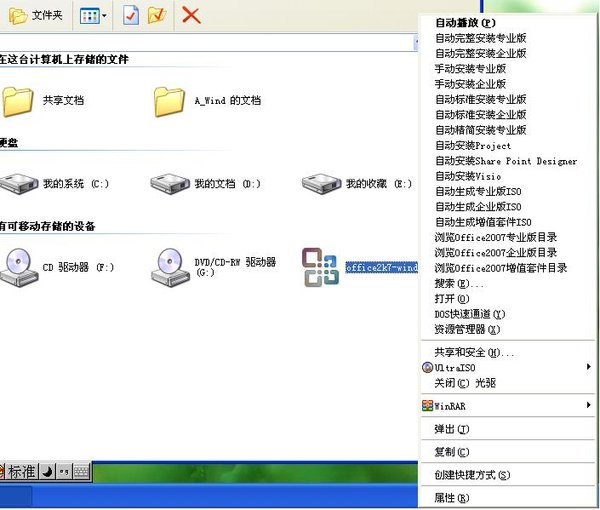
Task: Choose 自动标准安装专业版 menu entry
Action: tap(507, 99)
